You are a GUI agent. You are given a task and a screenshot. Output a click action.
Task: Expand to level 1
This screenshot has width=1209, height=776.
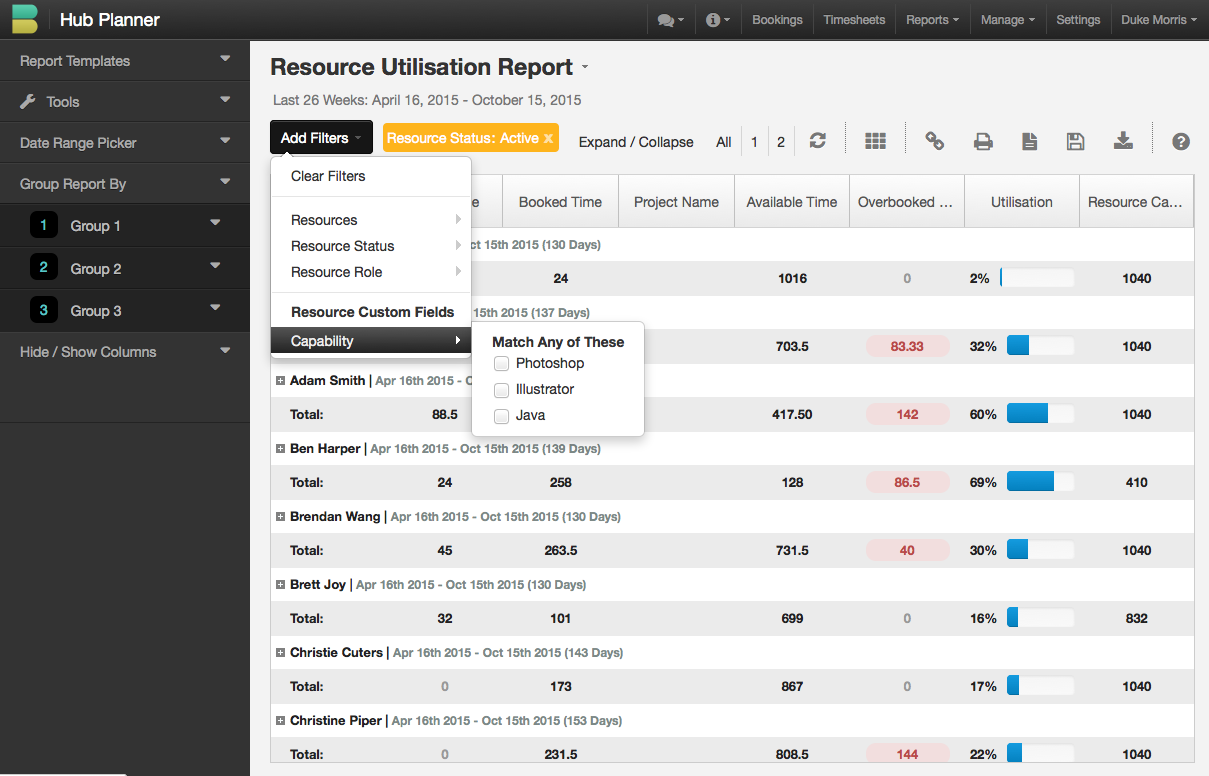[754, 142]
